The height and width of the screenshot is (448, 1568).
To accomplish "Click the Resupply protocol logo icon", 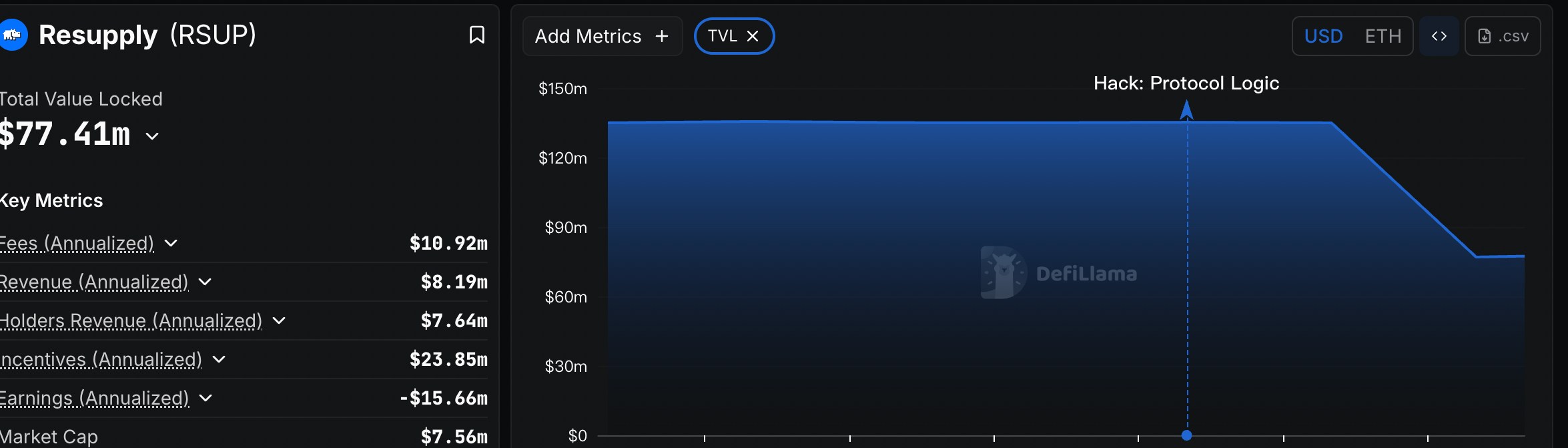I will pos(13,35).
